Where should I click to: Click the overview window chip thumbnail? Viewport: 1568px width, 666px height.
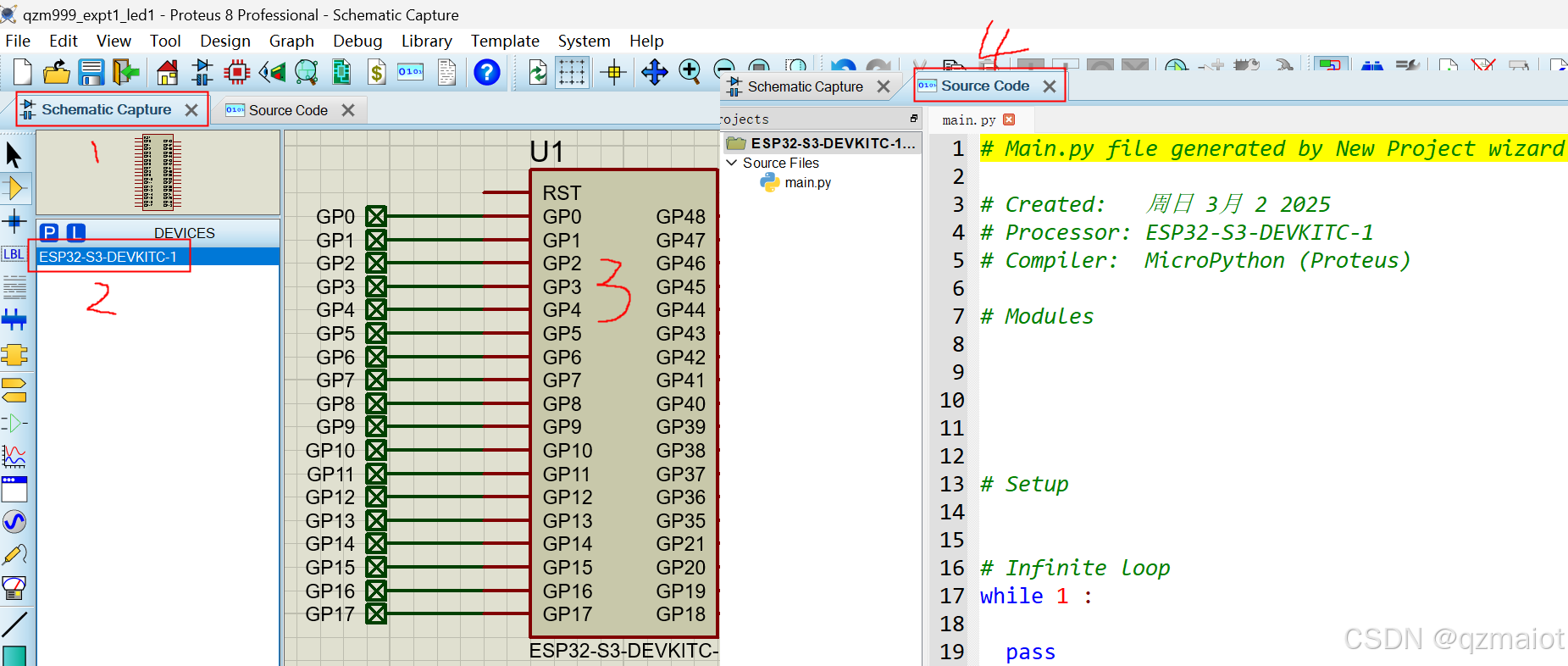(x=158, y=172)
